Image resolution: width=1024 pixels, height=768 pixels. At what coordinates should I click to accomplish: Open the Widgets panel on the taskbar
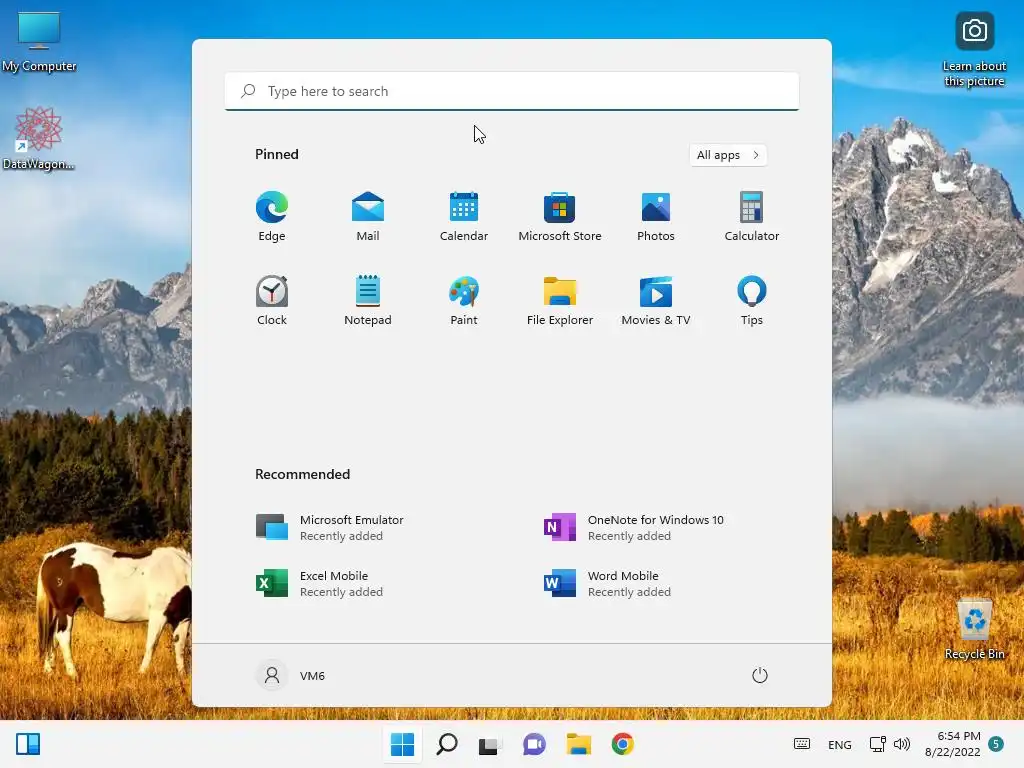(28, 744)
